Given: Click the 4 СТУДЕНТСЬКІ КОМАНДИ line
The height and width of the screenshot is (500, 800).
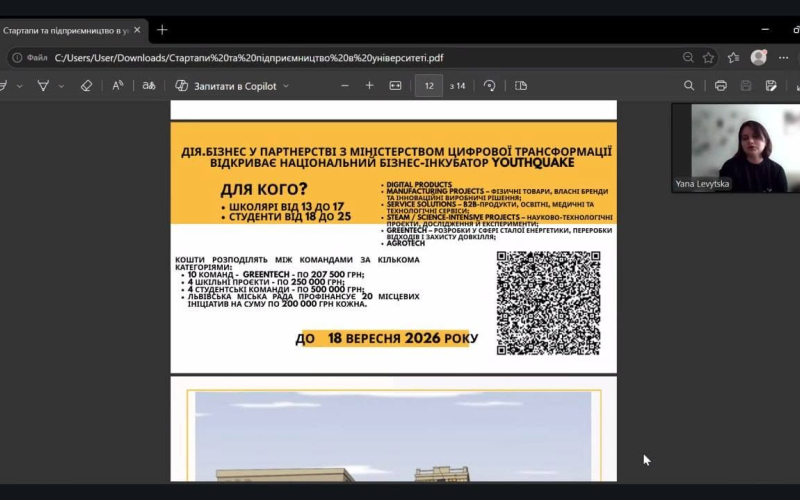Looking at the screenshot, I should coord(276,289).
